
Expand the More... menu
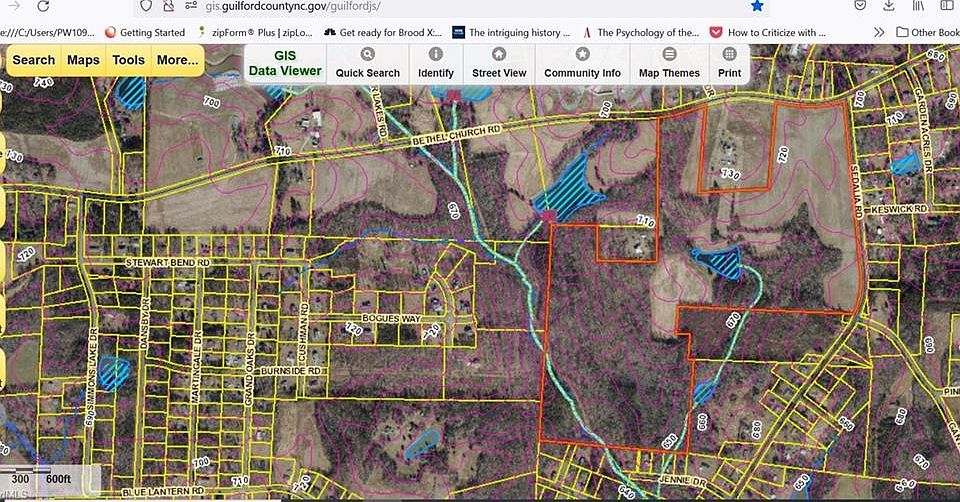click(x=177, y=60)
